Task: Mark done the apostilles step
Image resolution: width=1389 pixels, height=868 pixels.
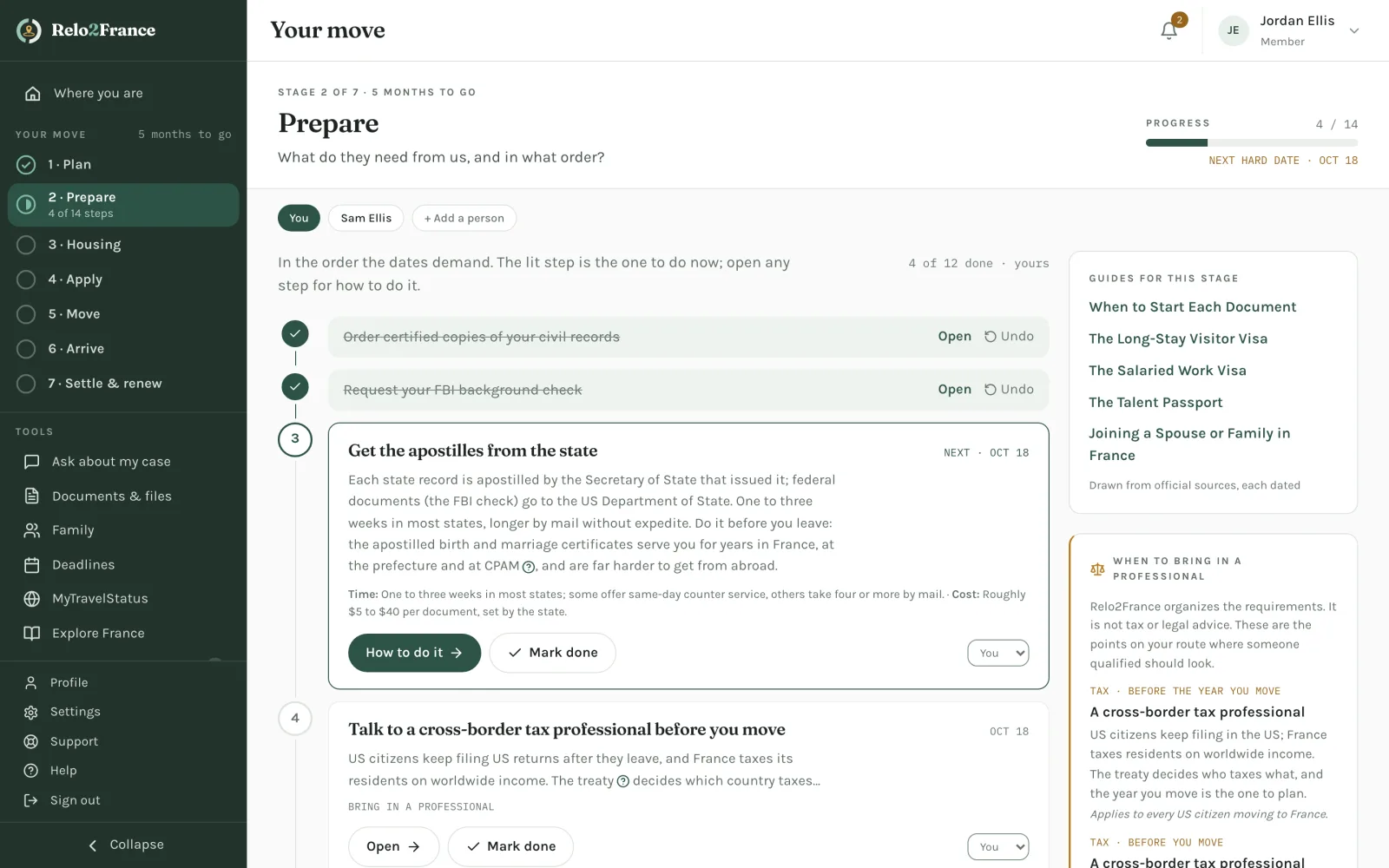Action: 553,653
